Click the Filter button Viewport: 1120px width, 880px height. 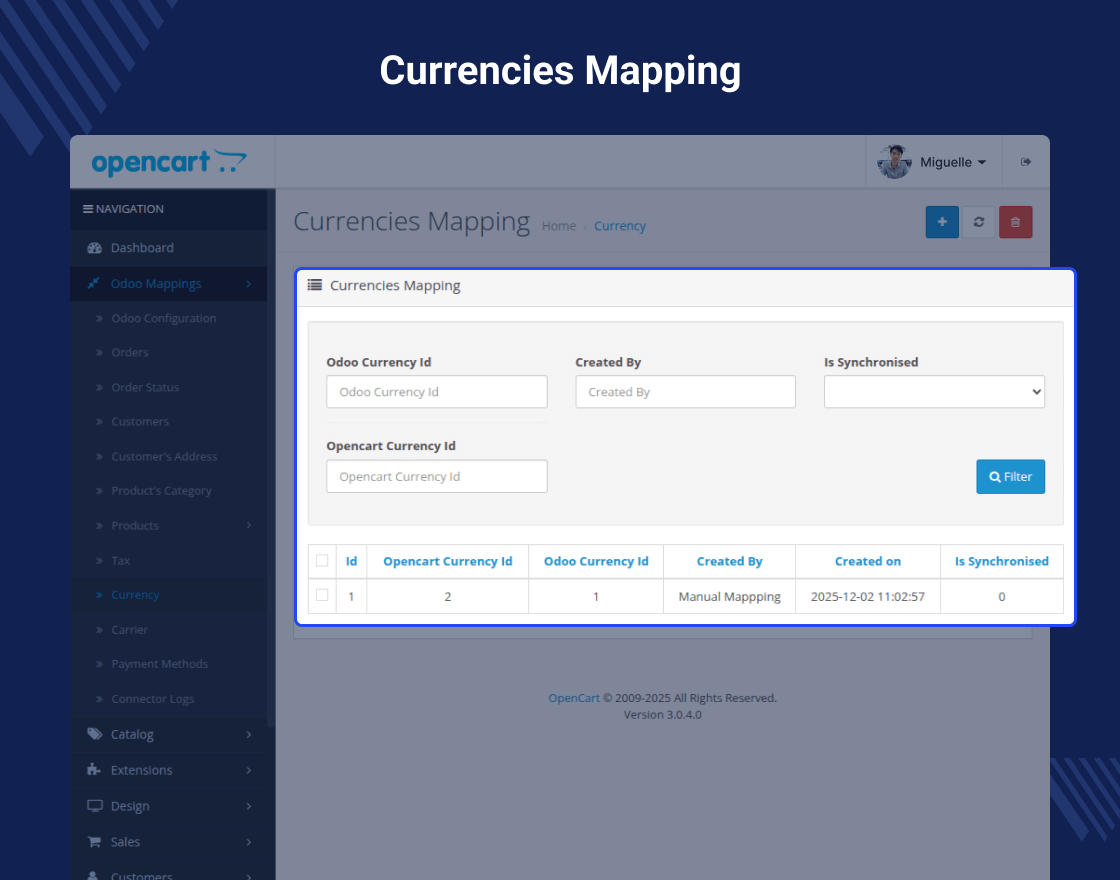tap(1010, 476)
